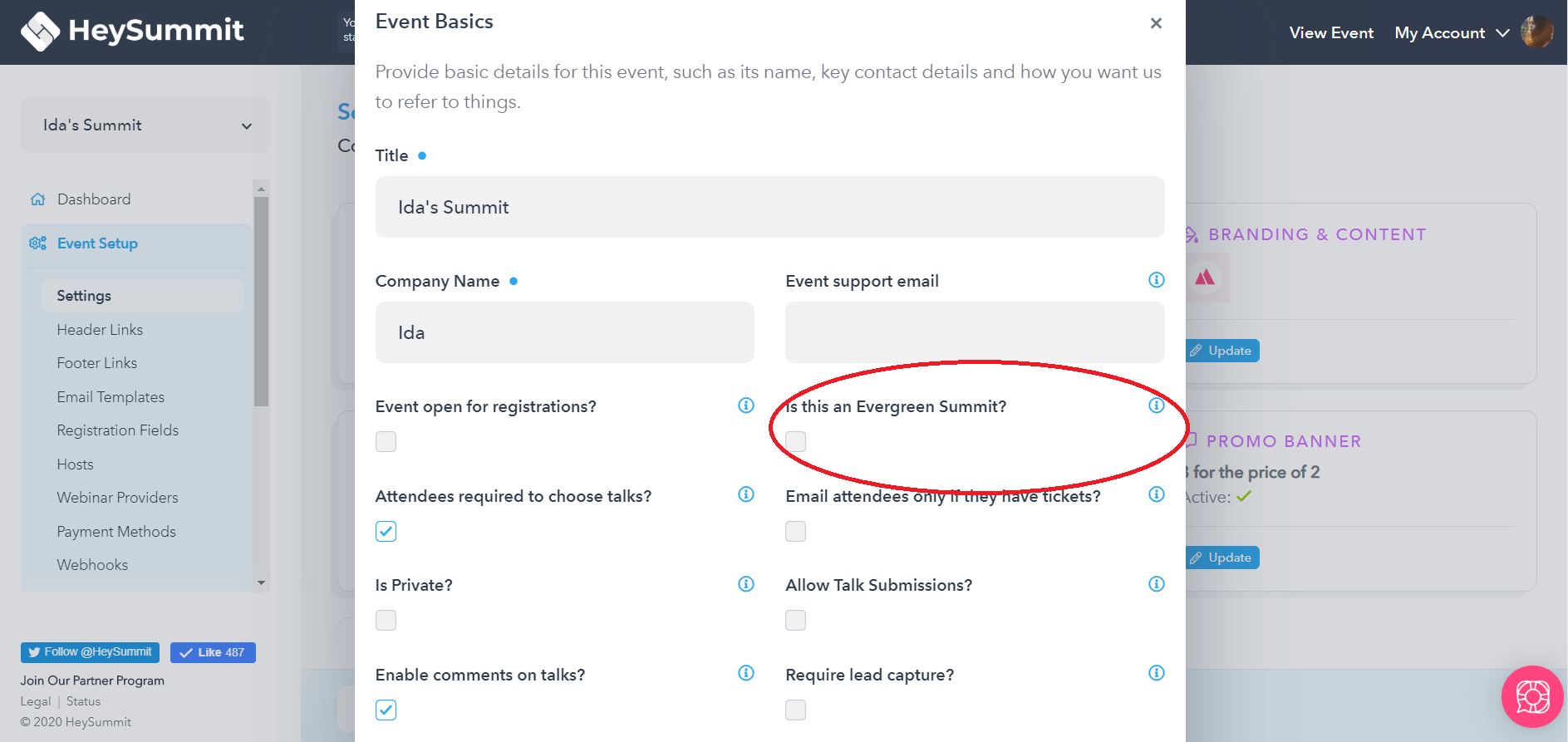This screenshot has height=742, width=1568.
Task: Click info icon beside Allow Talk Submissions
Action: (x=1156, y=584)
